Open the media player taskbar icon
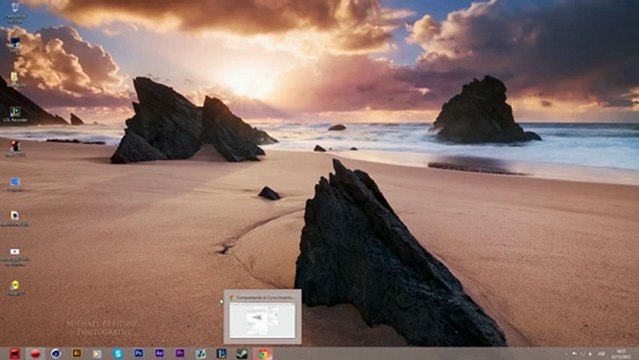Viewport: 639px width, 360px height. (97, 353)
